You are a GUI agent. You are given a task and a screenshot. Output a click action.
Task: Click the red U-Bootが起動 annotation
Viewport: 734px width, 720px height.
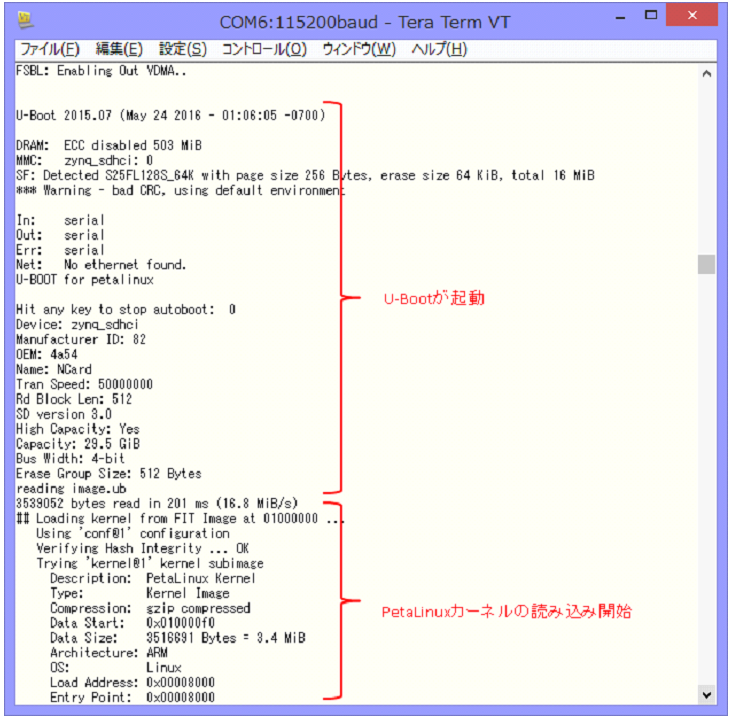(x=434, y=299)
